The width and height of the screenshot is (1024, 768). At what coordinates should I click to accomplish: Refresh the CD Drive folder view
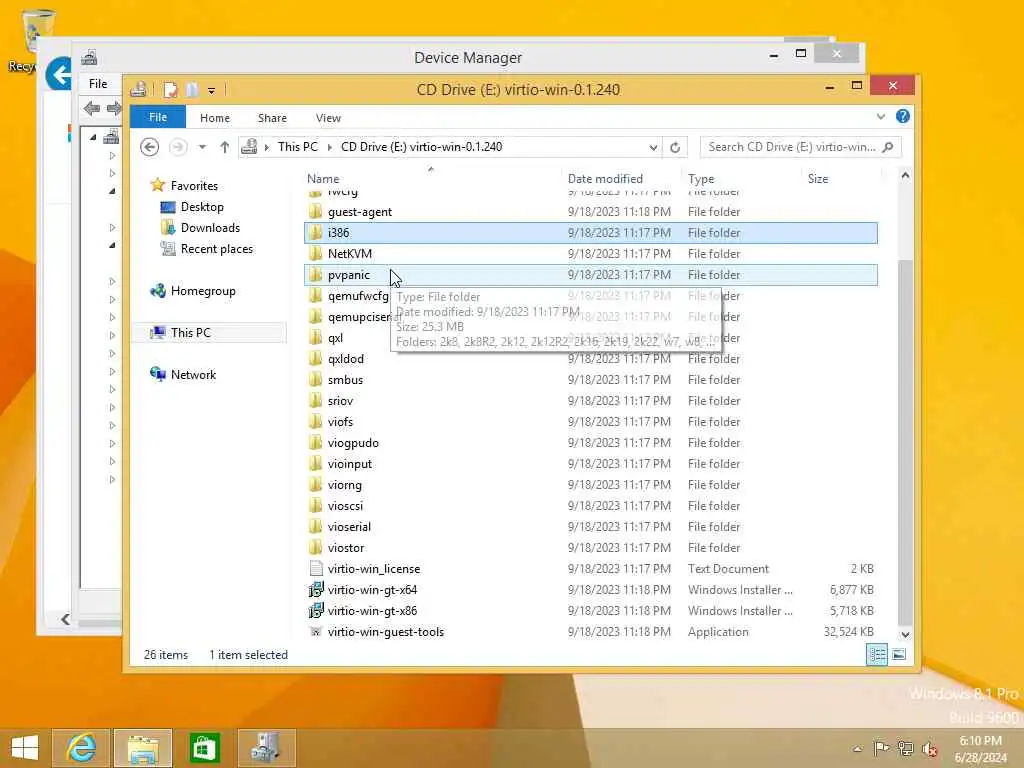675,148
